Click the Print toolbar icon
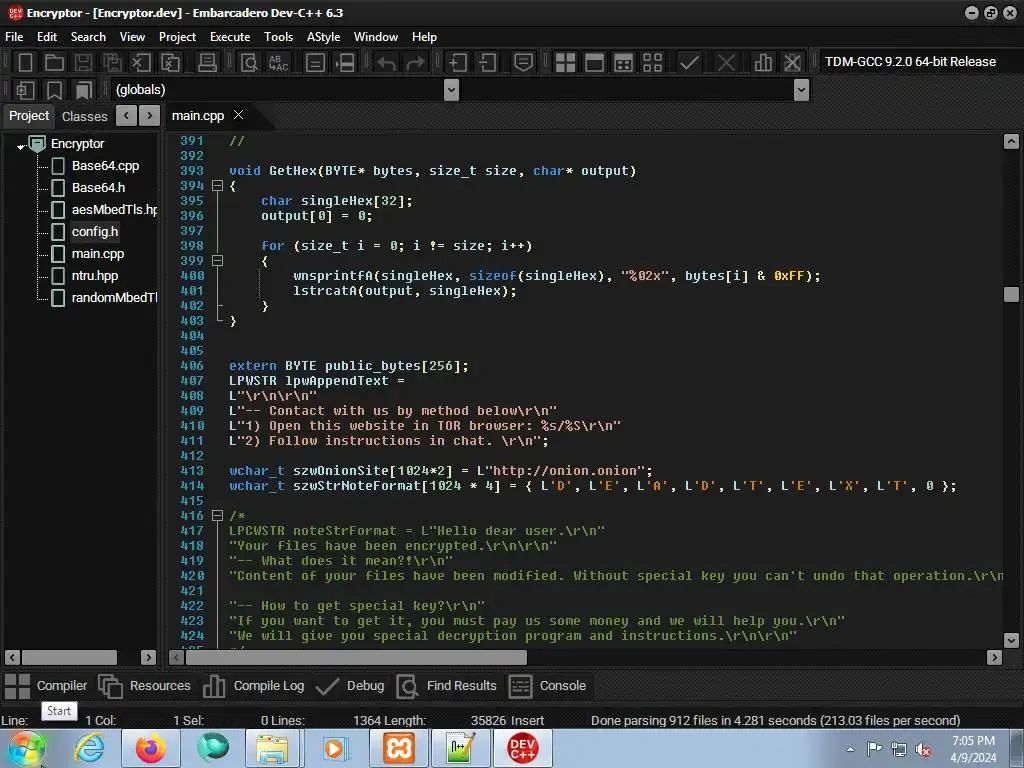The image size is (1024, 768). pos(207,63)
